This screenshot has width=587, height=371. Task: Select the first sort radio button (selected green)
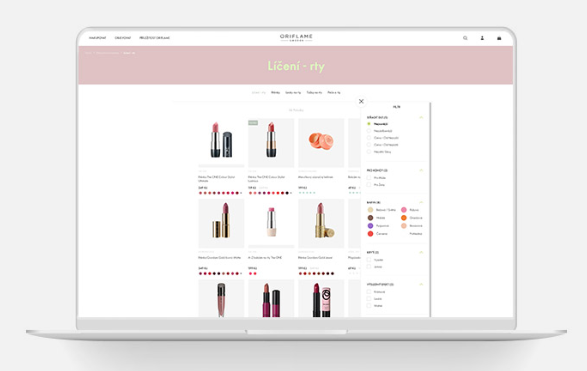369,124
